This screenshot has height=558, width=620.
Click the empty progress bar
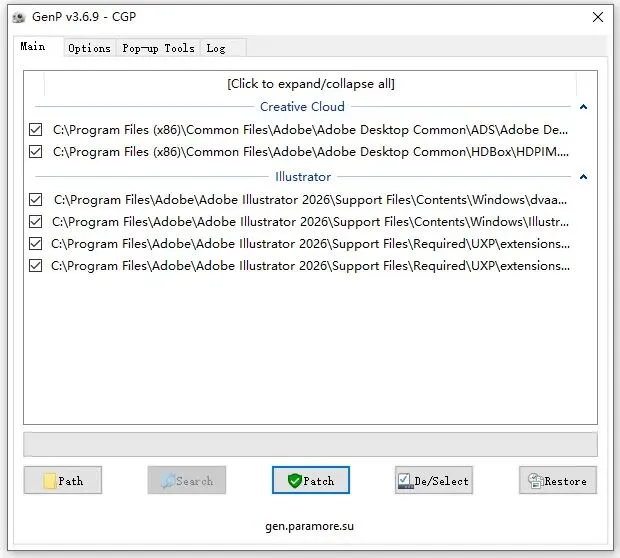pos(310,445)
